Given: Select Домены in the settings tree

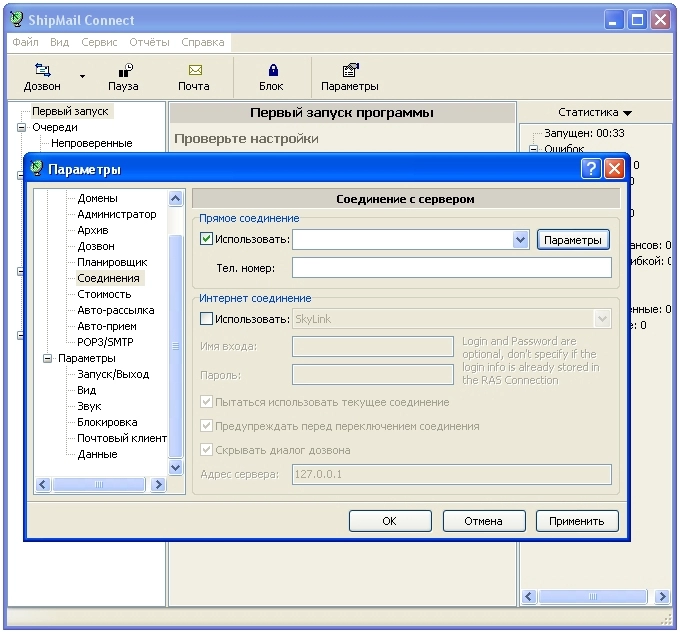Looking at the screenshot, I should click(x=98, y=198).
